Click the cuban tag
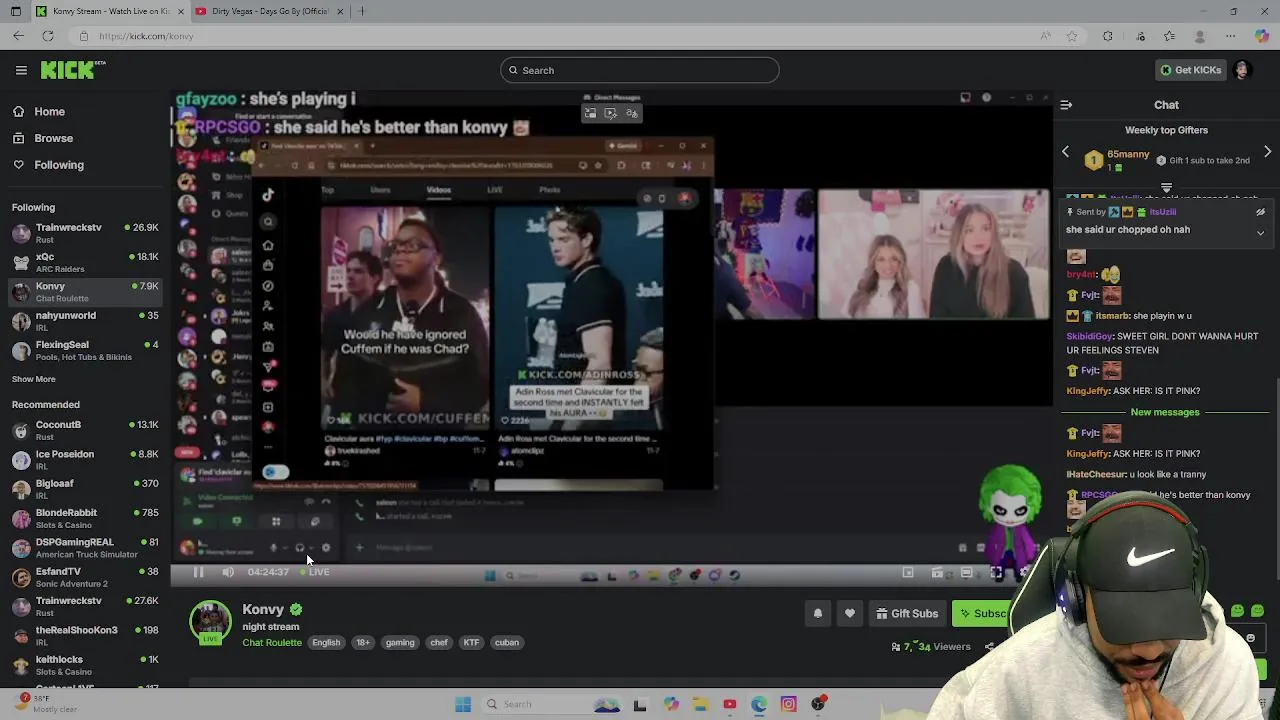 click(507, 643)
